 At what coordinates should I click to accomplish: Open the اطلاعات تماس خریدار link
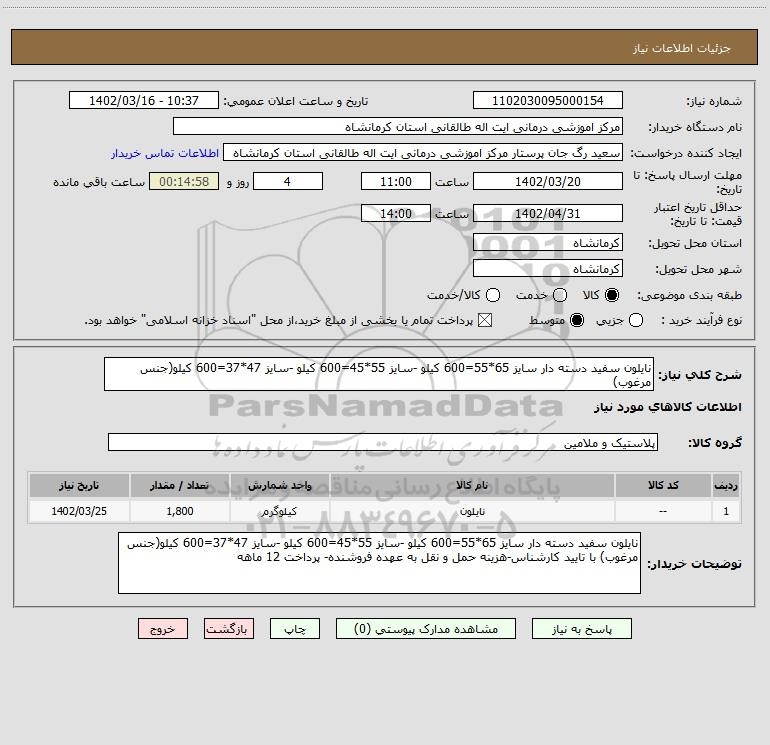(165, 153)
